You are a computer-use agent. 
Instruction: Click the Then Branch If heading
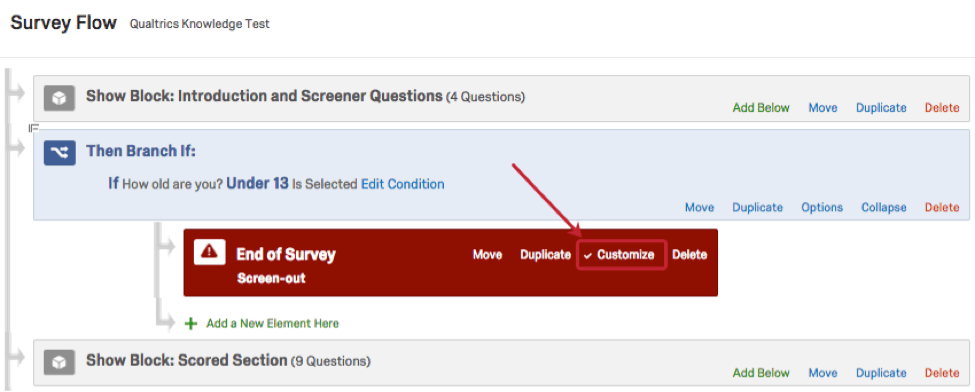141,151
